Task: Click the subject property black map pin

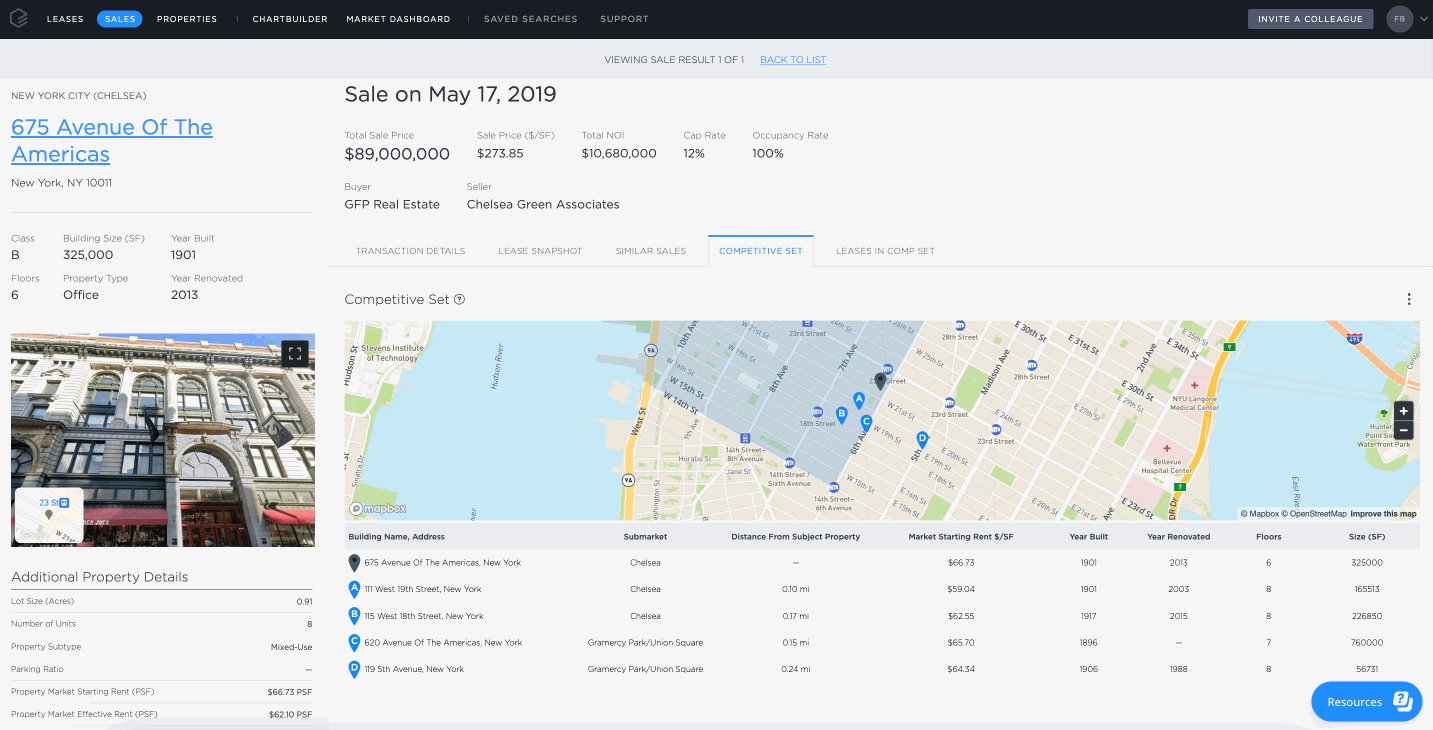Action: [880, 382]
